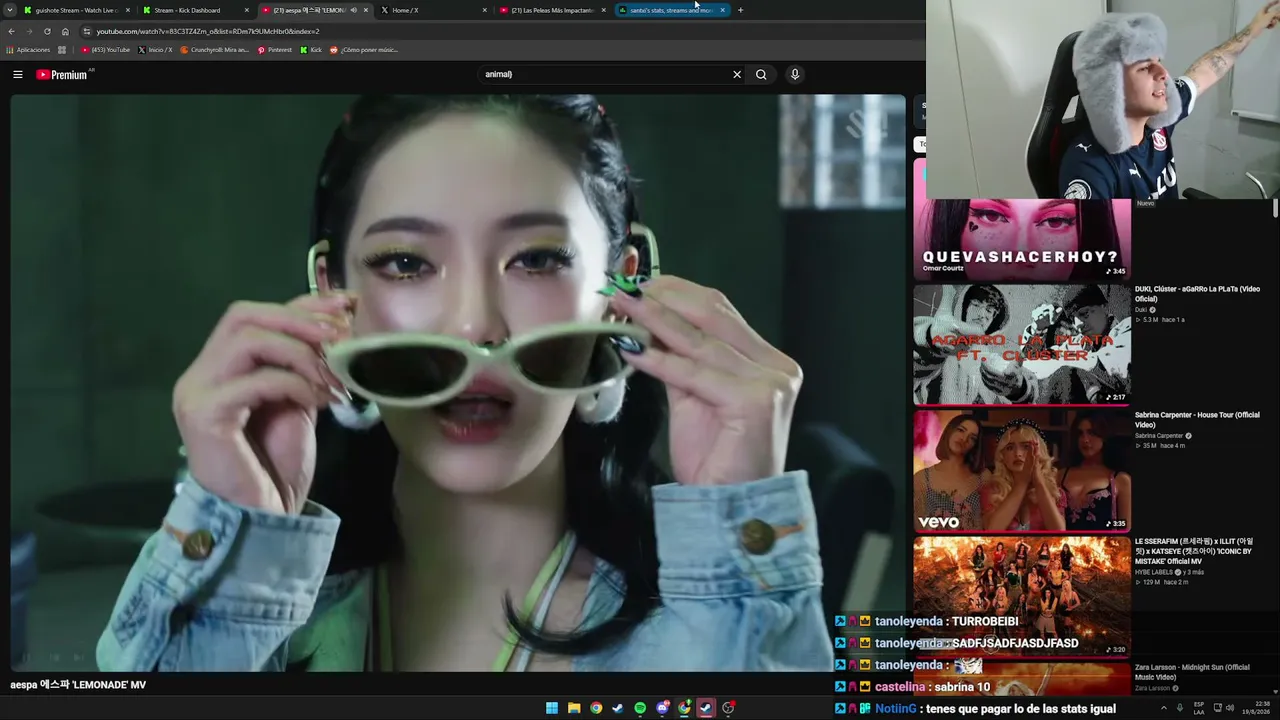
Task: Visit the HYBE LABELS channel link
Action: [1154, 572]
